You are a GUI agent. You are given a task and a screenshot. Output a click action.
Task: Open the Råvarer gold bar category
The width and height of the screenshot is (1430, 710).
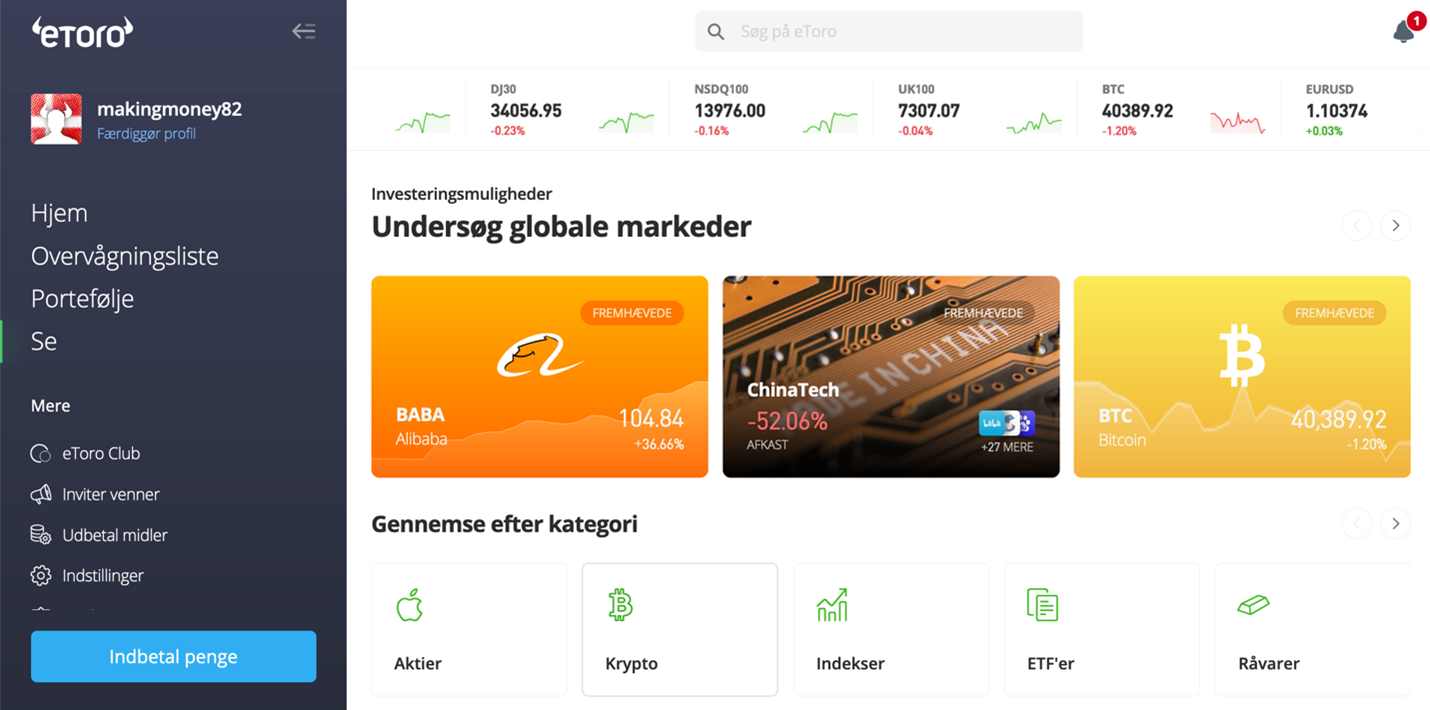click(1312, 629)
